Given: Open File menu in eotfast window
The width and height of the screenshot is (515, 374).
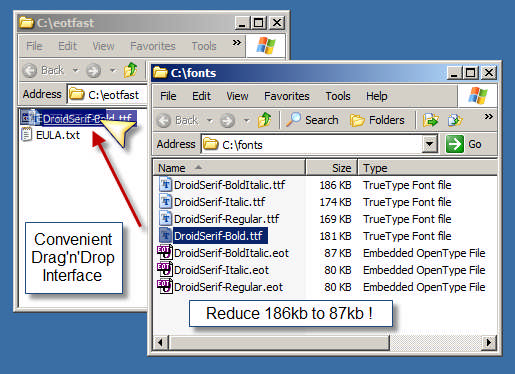Looking at the screenshot, I should 34,46.
